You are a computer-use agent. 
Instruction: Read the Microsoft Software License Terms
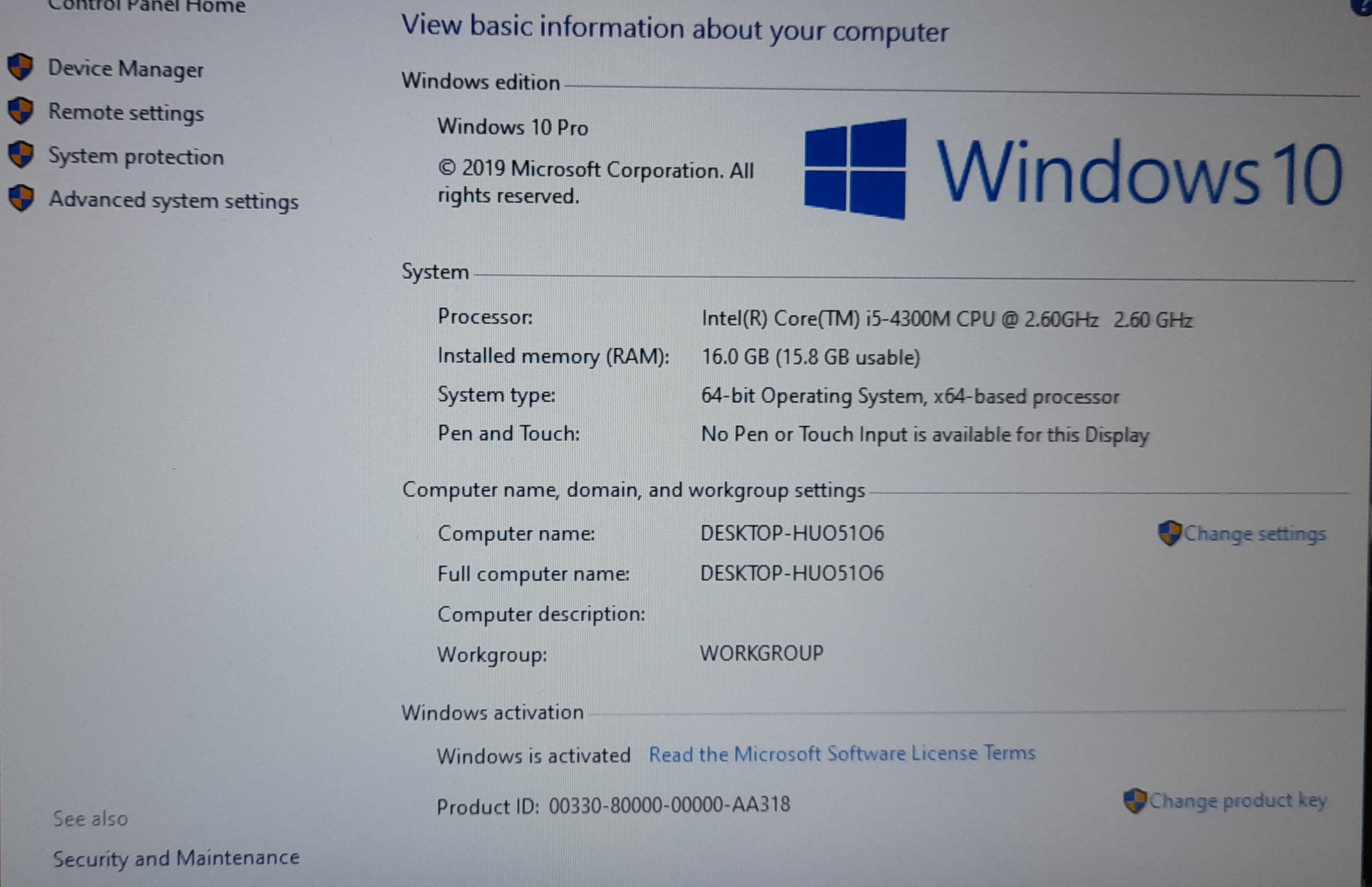[842, 753]
